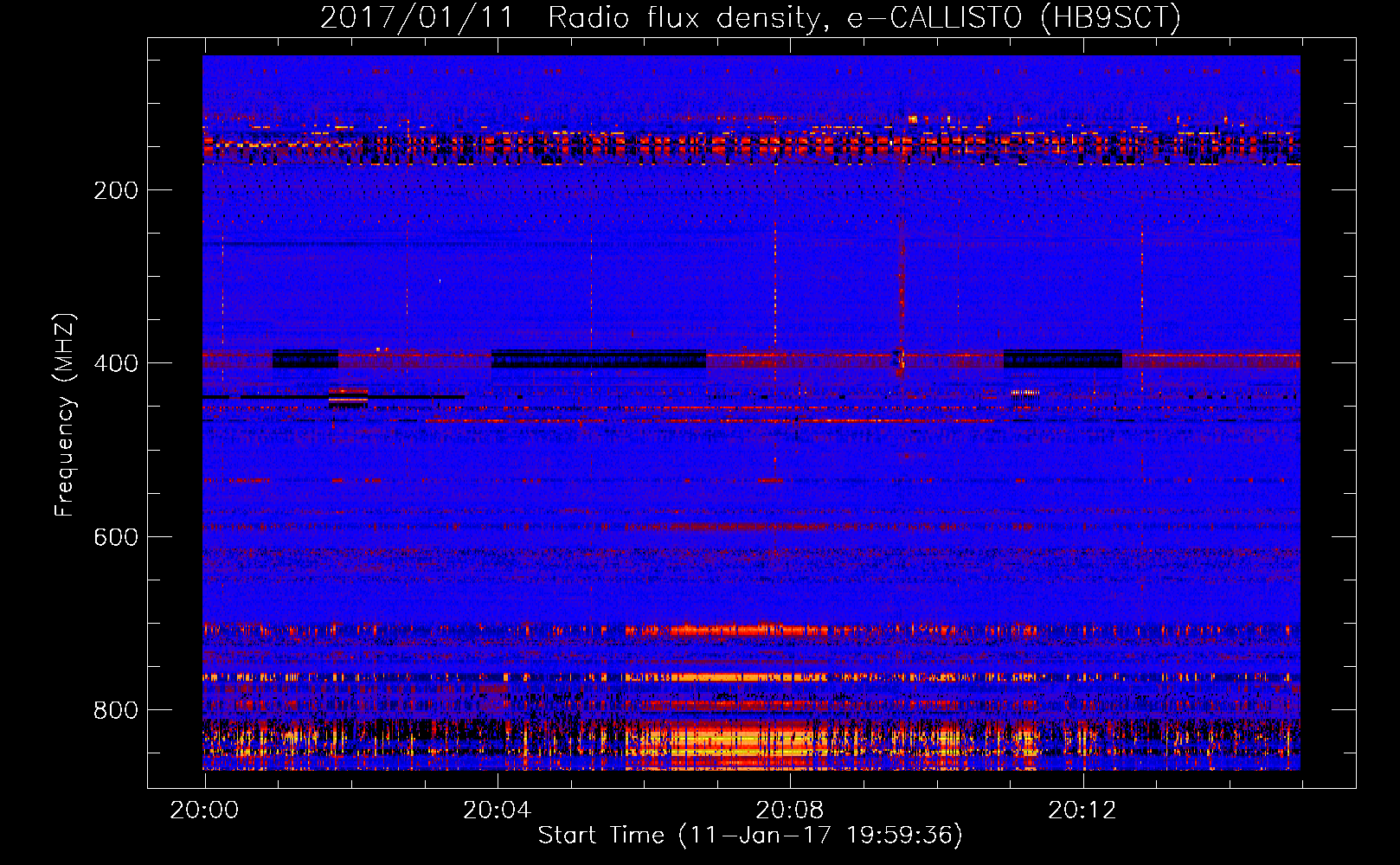
Task: Click the '600' frequency tick label
Action: (116, 537)
